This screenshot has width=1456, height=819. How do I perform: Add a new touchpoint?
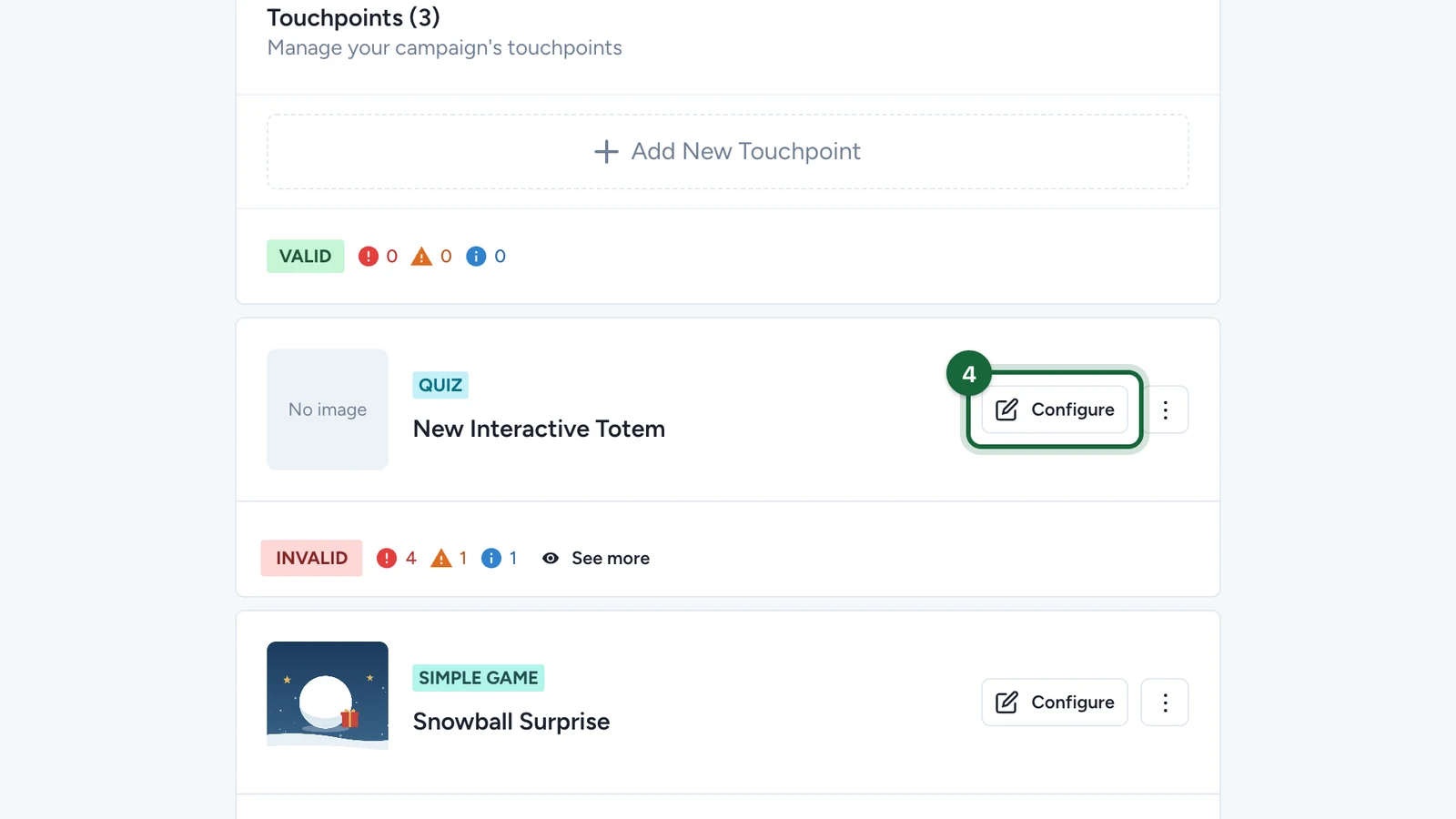click(x=727, y=151)
